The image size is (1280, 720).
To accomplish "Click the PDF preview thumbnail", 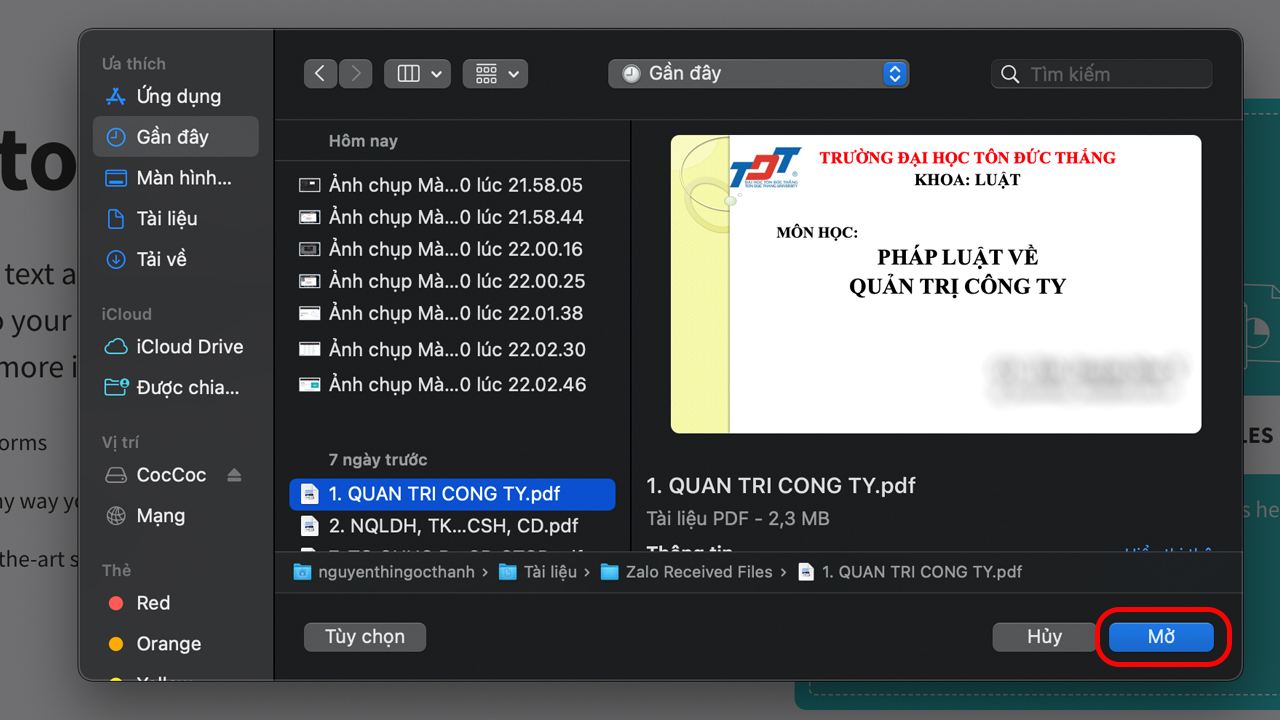I will click(x=936, y=284).
